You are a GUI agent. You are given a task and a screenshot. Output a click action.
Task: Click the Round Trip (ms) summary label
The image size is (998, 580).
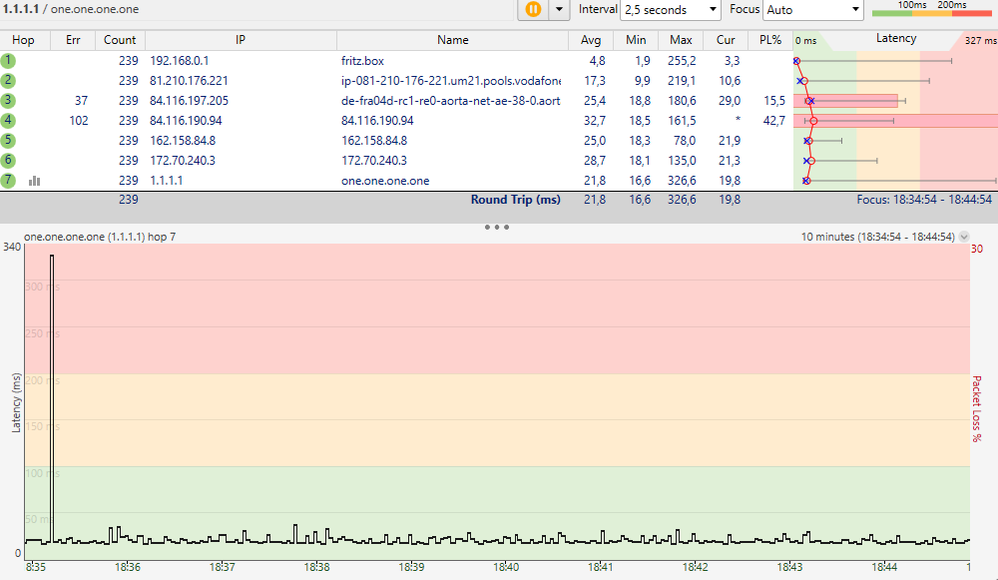pyautogui.click(x=516, y=199)
